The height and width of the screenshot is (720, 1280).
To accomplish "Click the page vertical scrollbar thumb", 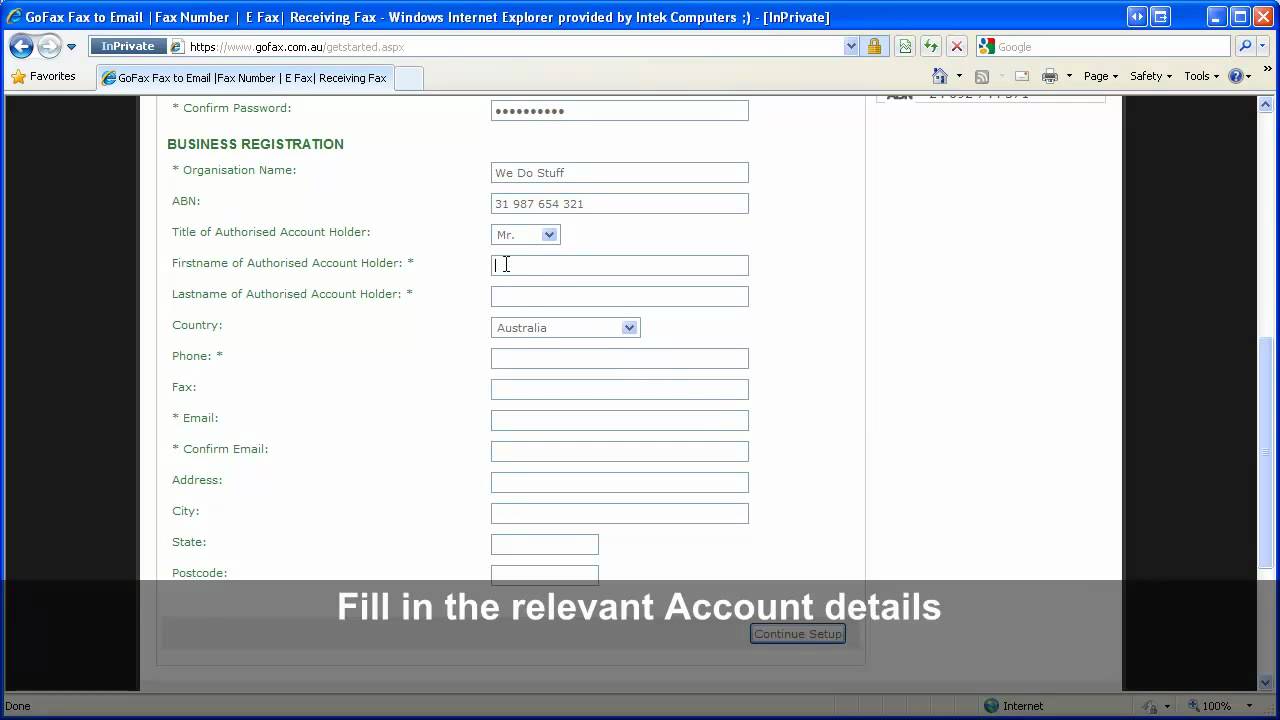I will 1267,455.
